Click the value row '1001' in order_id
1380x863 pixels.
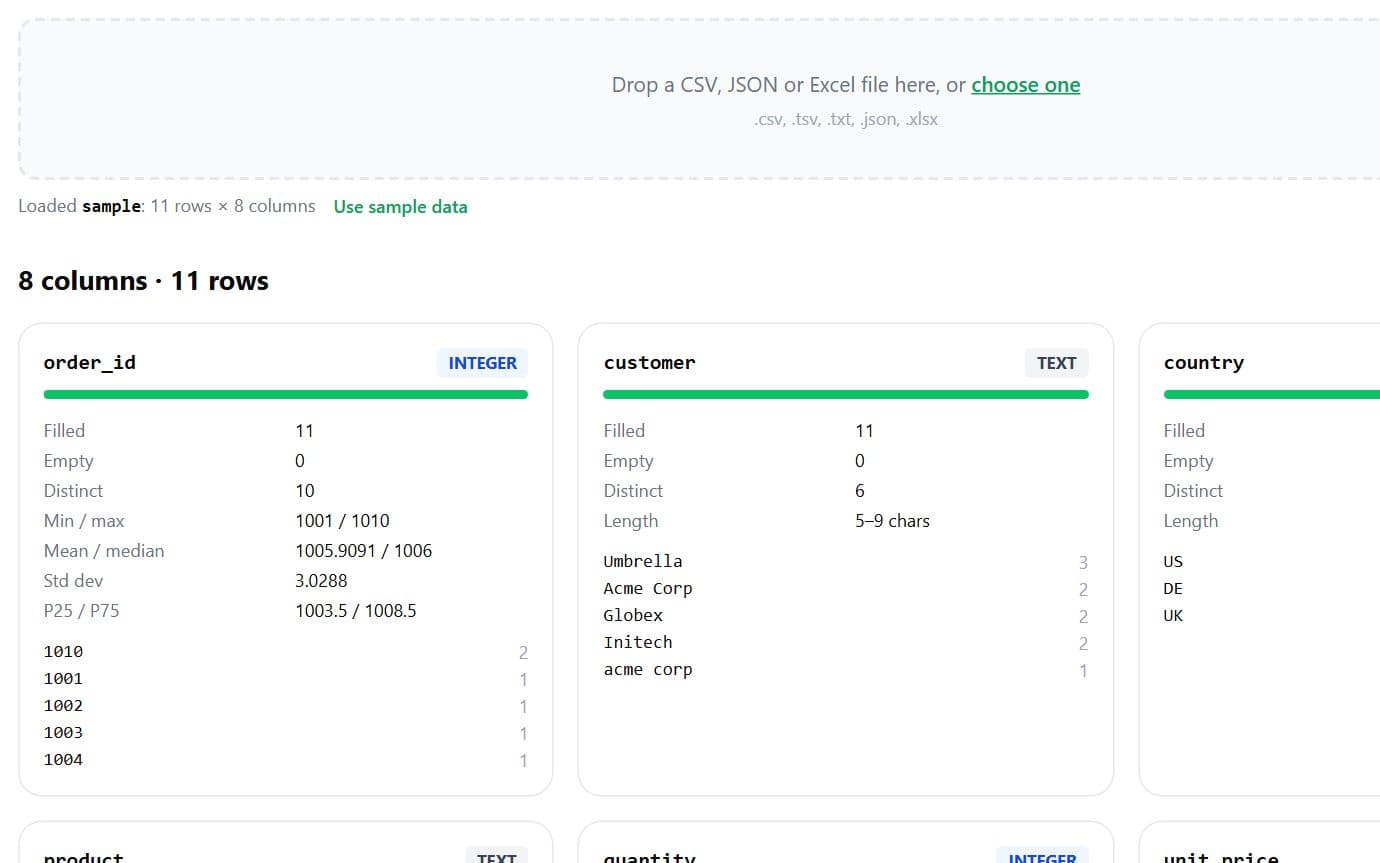click(285, 679)
